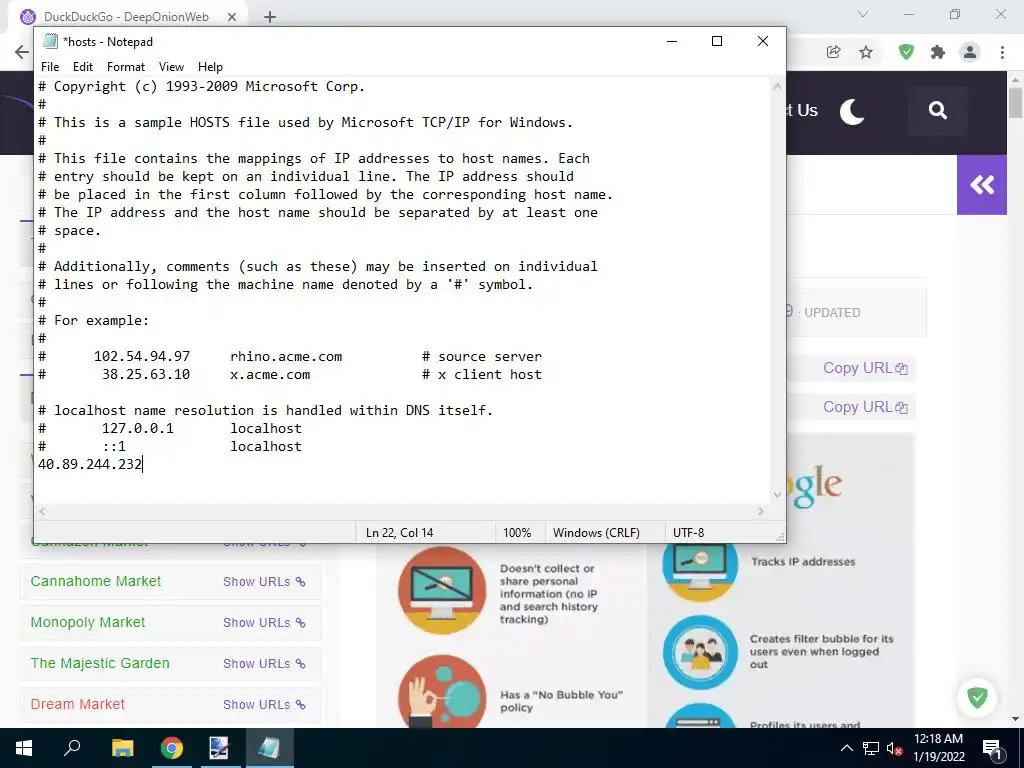Click the 100% zoom status entry
The height and width of the screenshot is (768, 1024).
tap(517, 533)
